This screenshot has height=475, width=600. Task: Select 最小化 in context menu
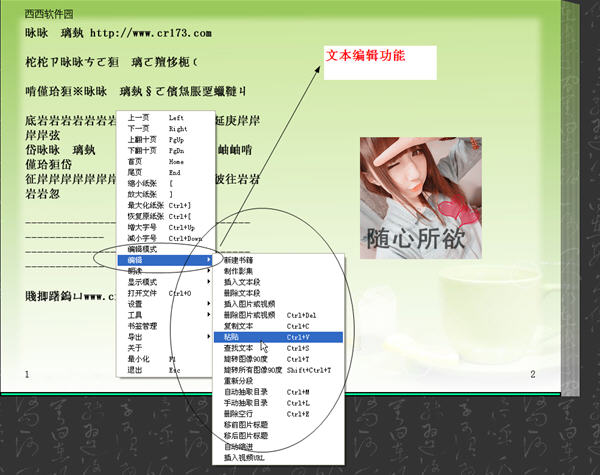[x=165, y=359]
